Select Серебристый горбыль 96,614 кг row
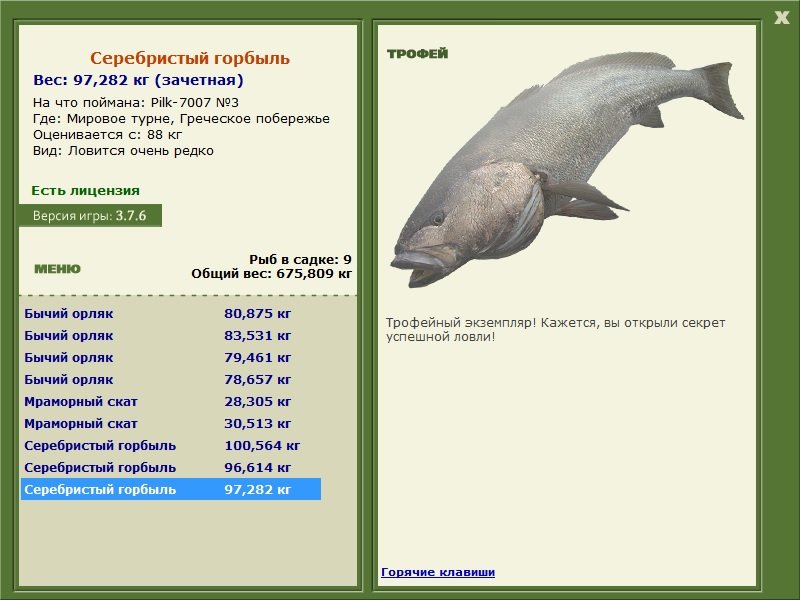This screenshot has width=800, height=600. [x=171, y=467]
